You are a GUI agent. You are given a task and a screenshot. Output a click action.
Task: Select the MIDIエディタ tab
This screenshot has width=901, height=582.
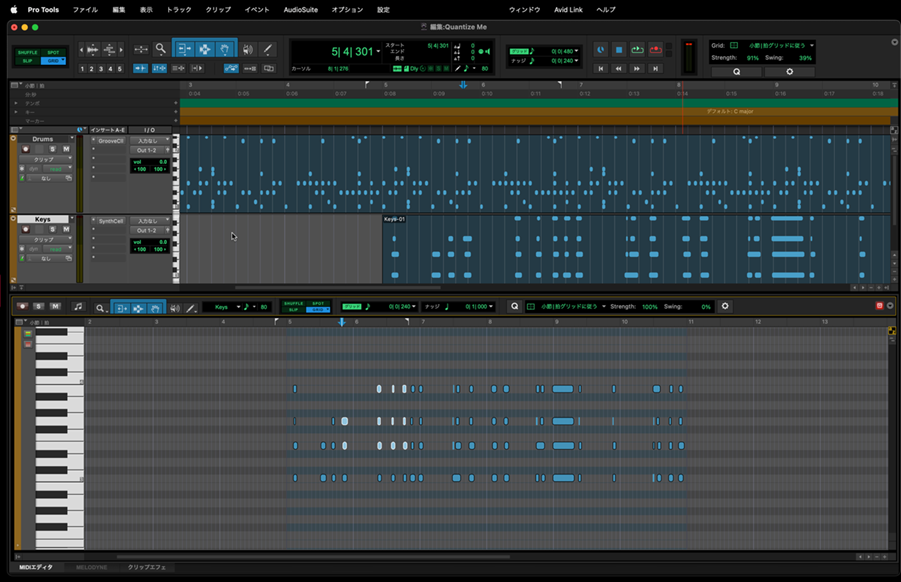coord(36,568)
